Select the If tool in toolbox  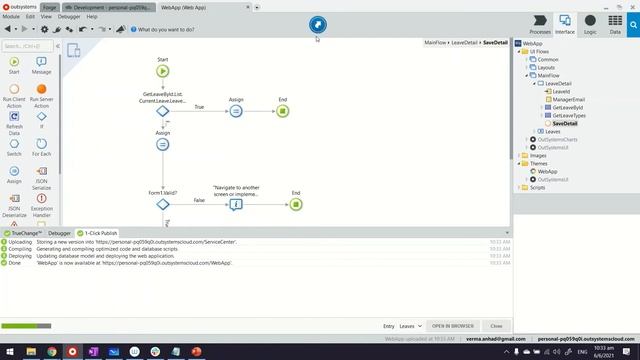tap(41, 120)
